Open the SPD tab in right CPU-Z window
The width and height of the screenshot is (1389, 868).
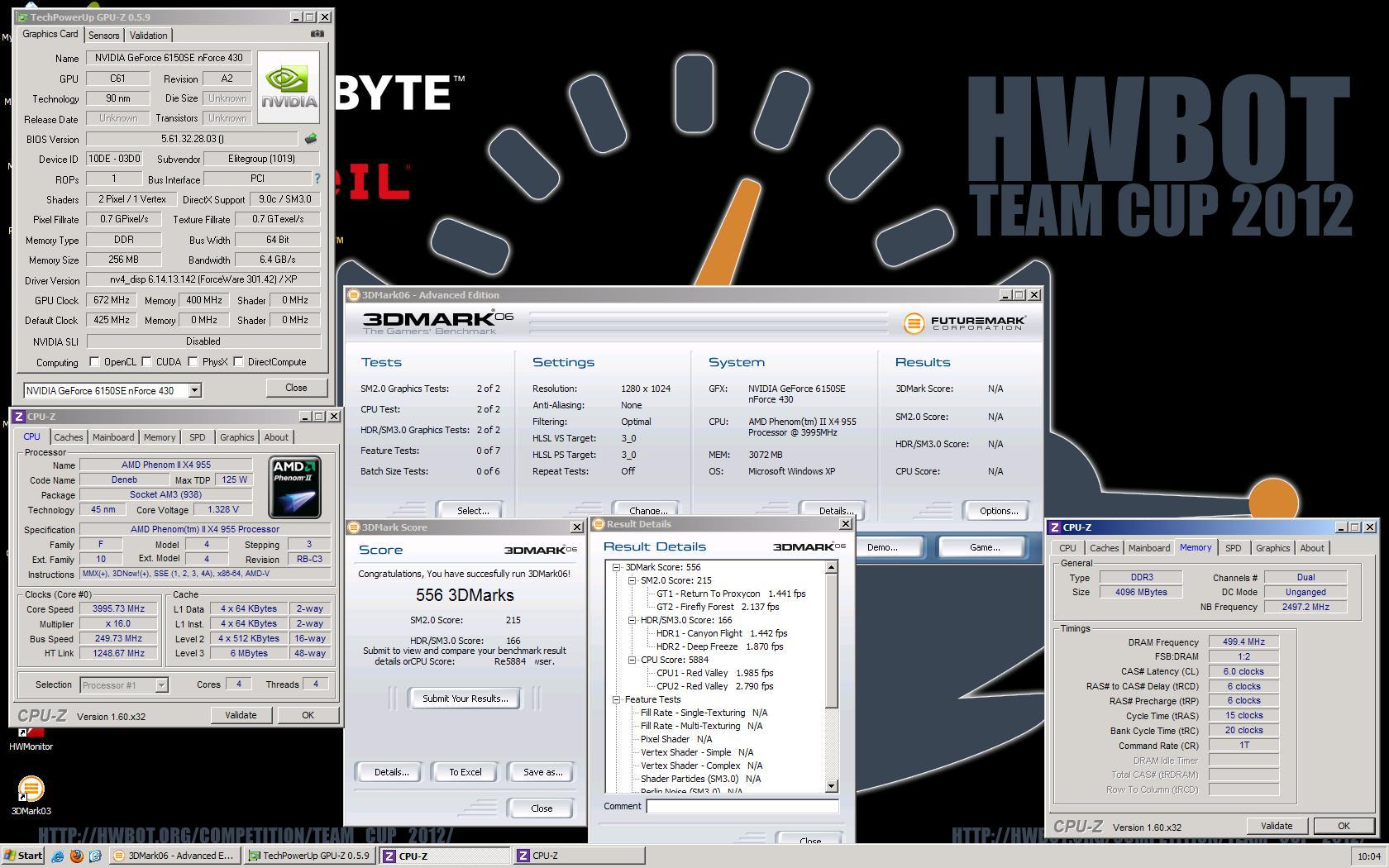click(x=1233, y=548)
